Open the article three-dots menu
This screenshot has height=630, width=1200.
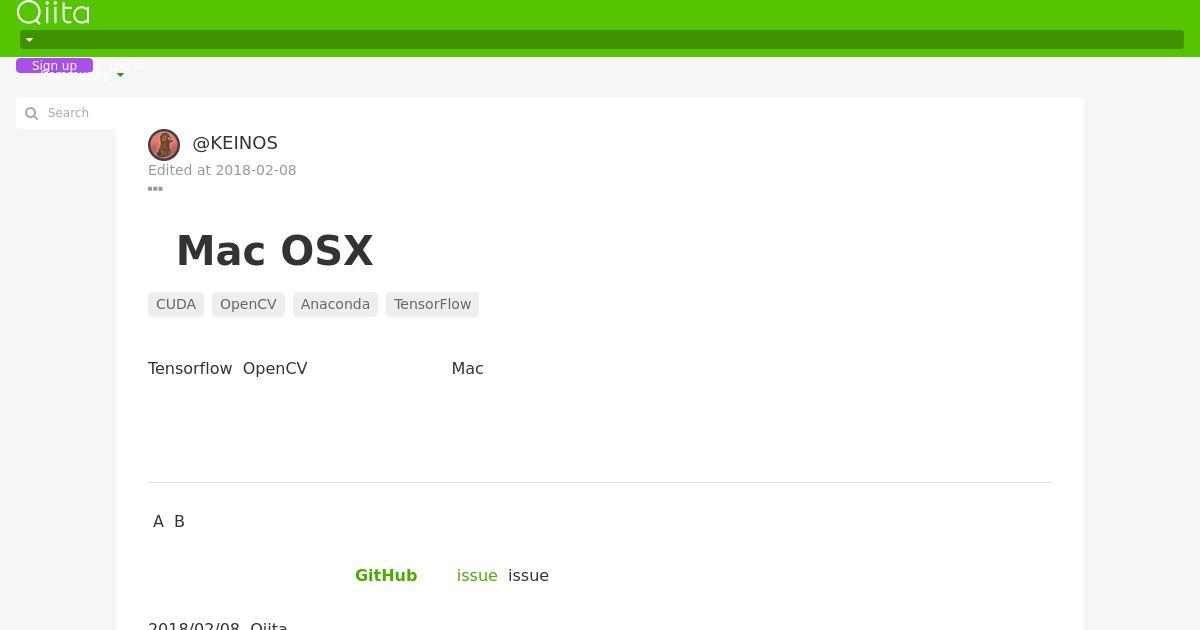coord(155,189)
